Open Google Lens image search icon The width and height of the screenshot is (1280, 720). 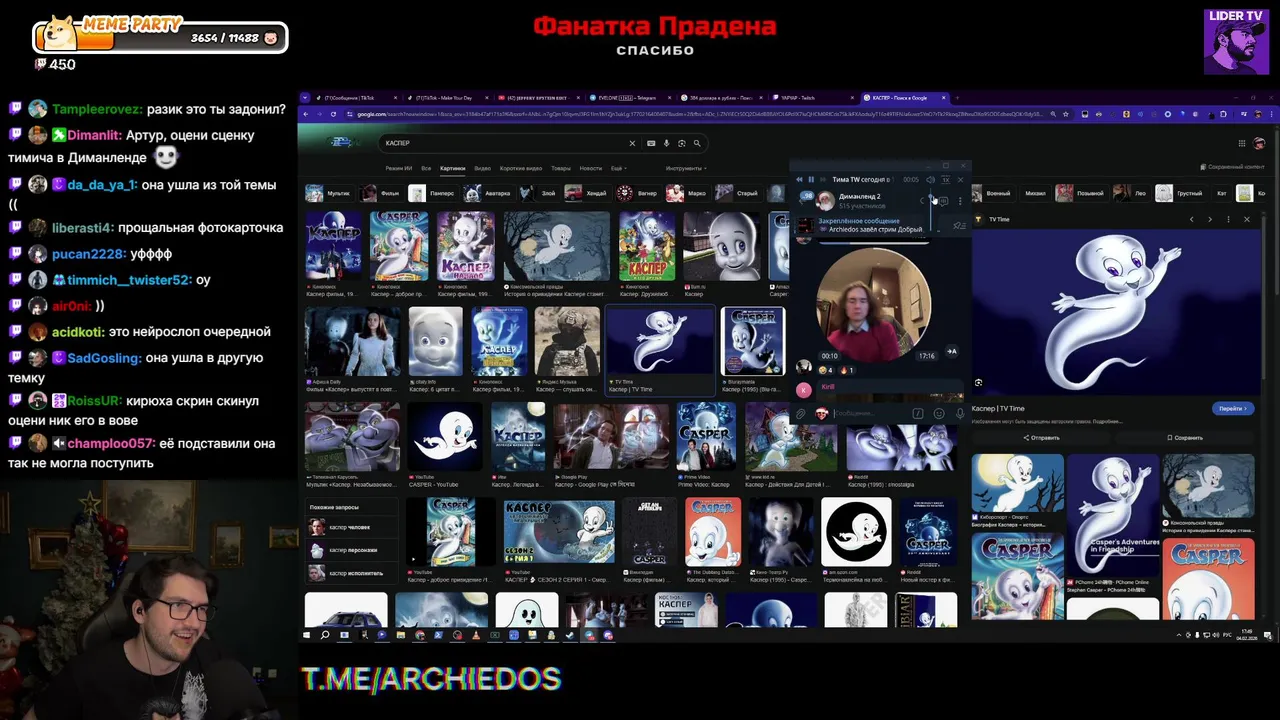click(x=682, y=143)
